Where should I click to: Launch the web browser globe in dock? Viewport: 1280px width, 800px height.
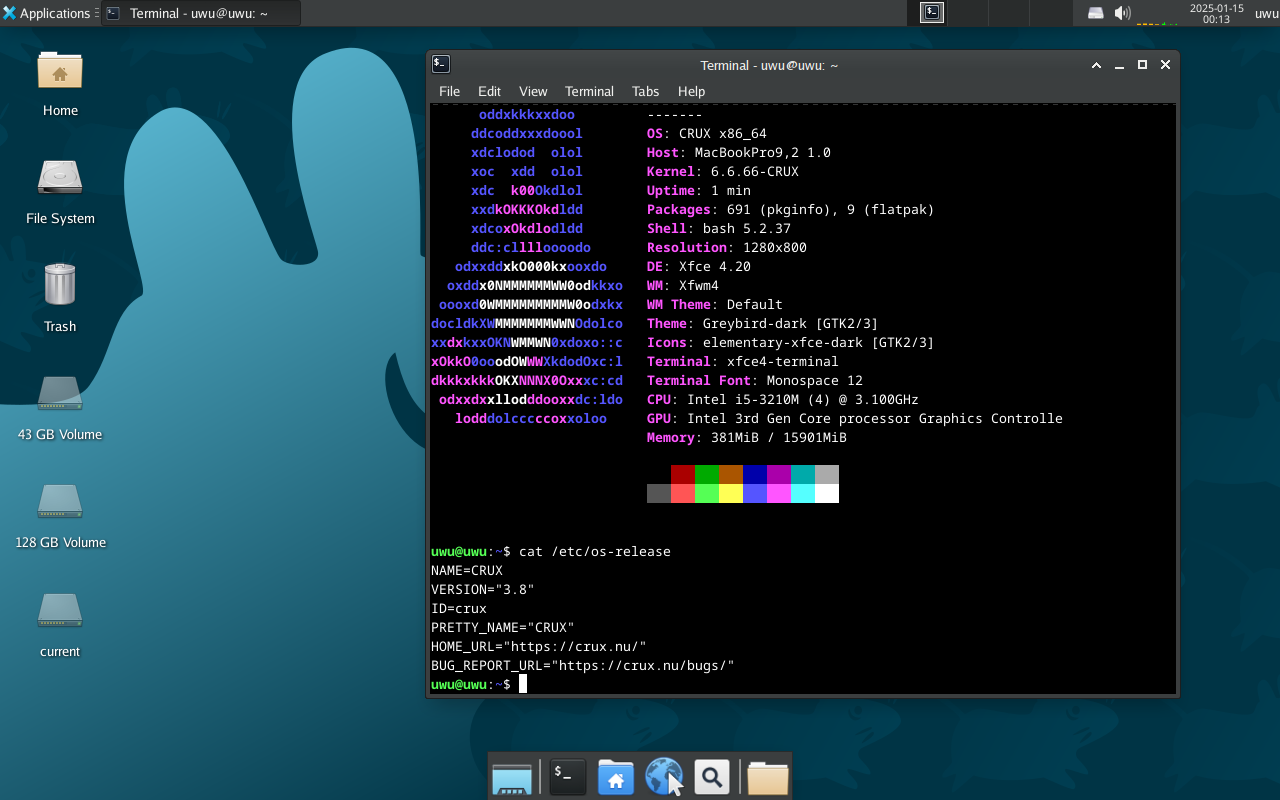pos(663,776)
